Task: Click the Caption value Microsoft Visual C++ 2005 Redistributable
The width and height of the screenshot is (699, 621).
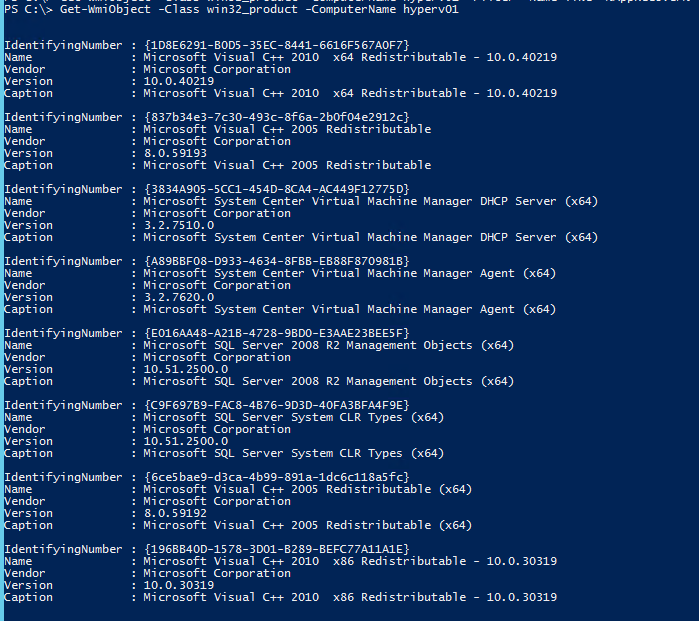Action: tap(287, 165)
